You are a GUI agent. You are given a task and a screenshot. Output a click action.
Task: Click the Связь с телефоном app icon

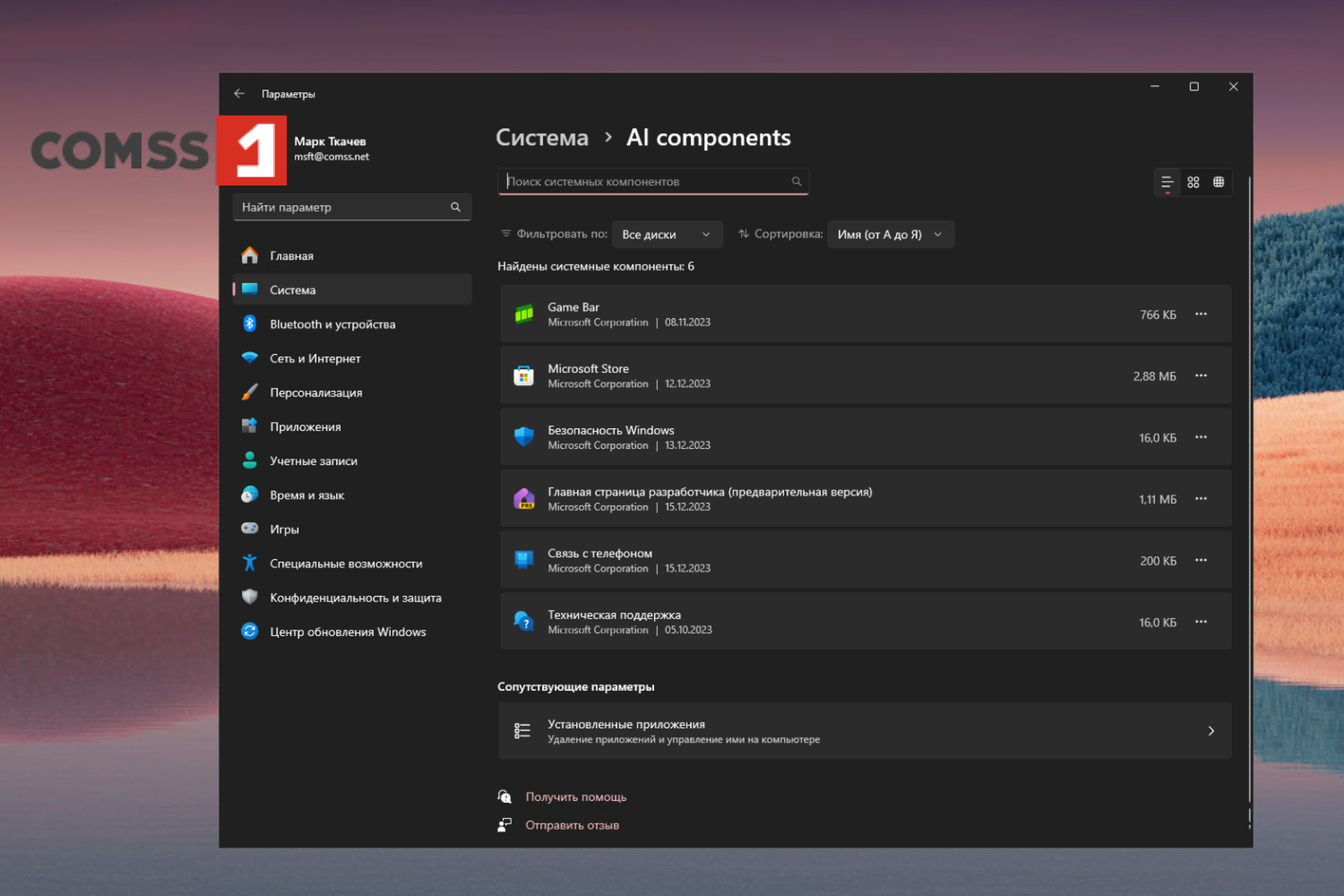524,561
